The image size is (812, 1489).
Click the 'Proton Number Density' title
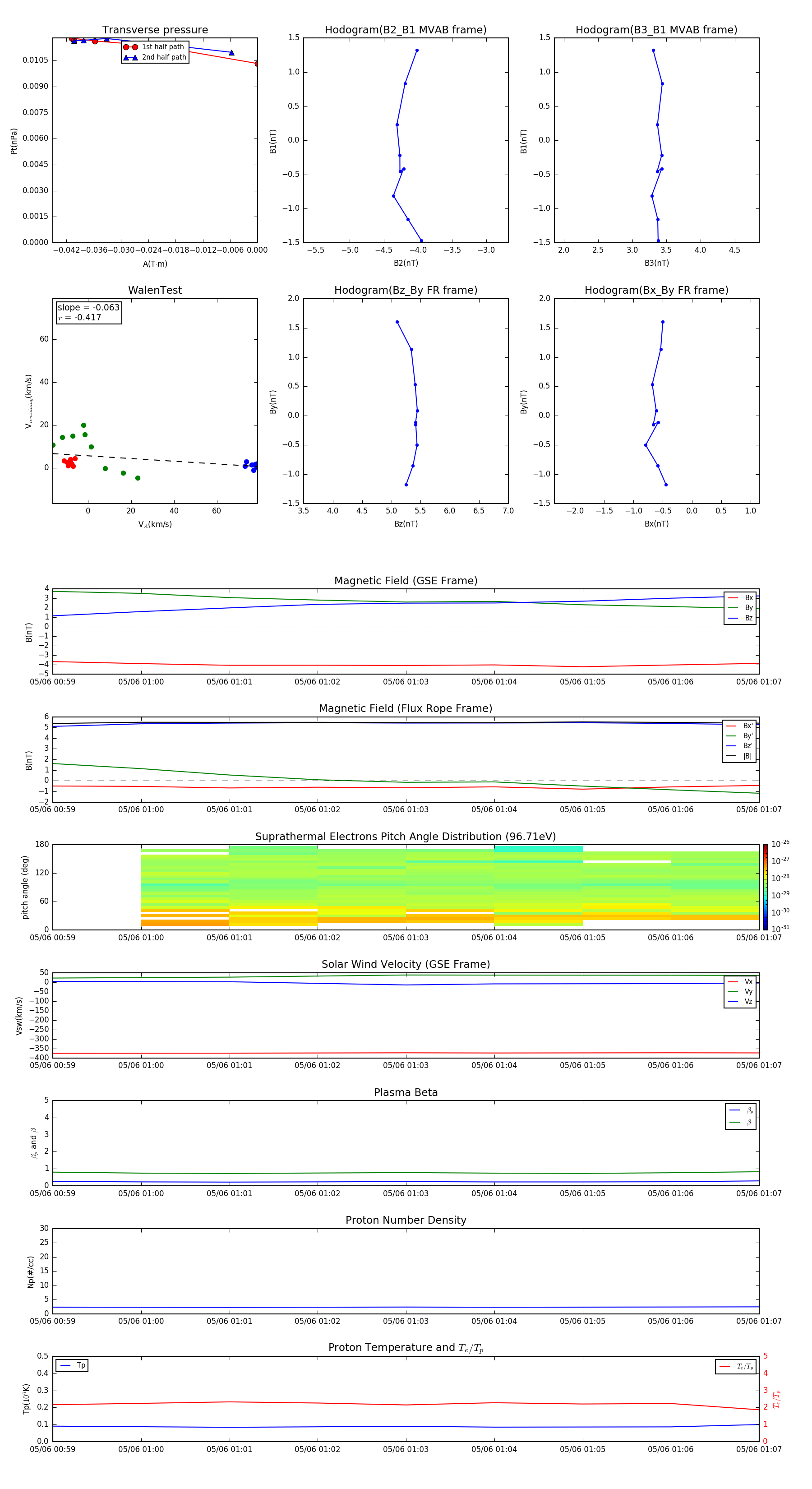(406, 1220)
